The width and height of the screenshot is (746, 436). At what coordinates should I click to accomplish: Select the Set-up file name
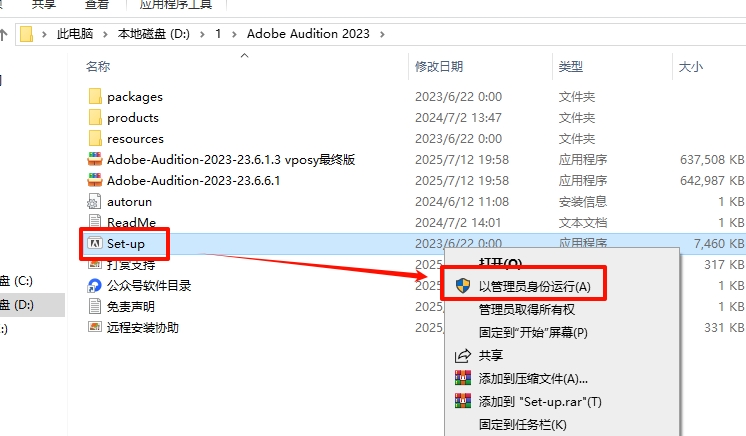126,244
